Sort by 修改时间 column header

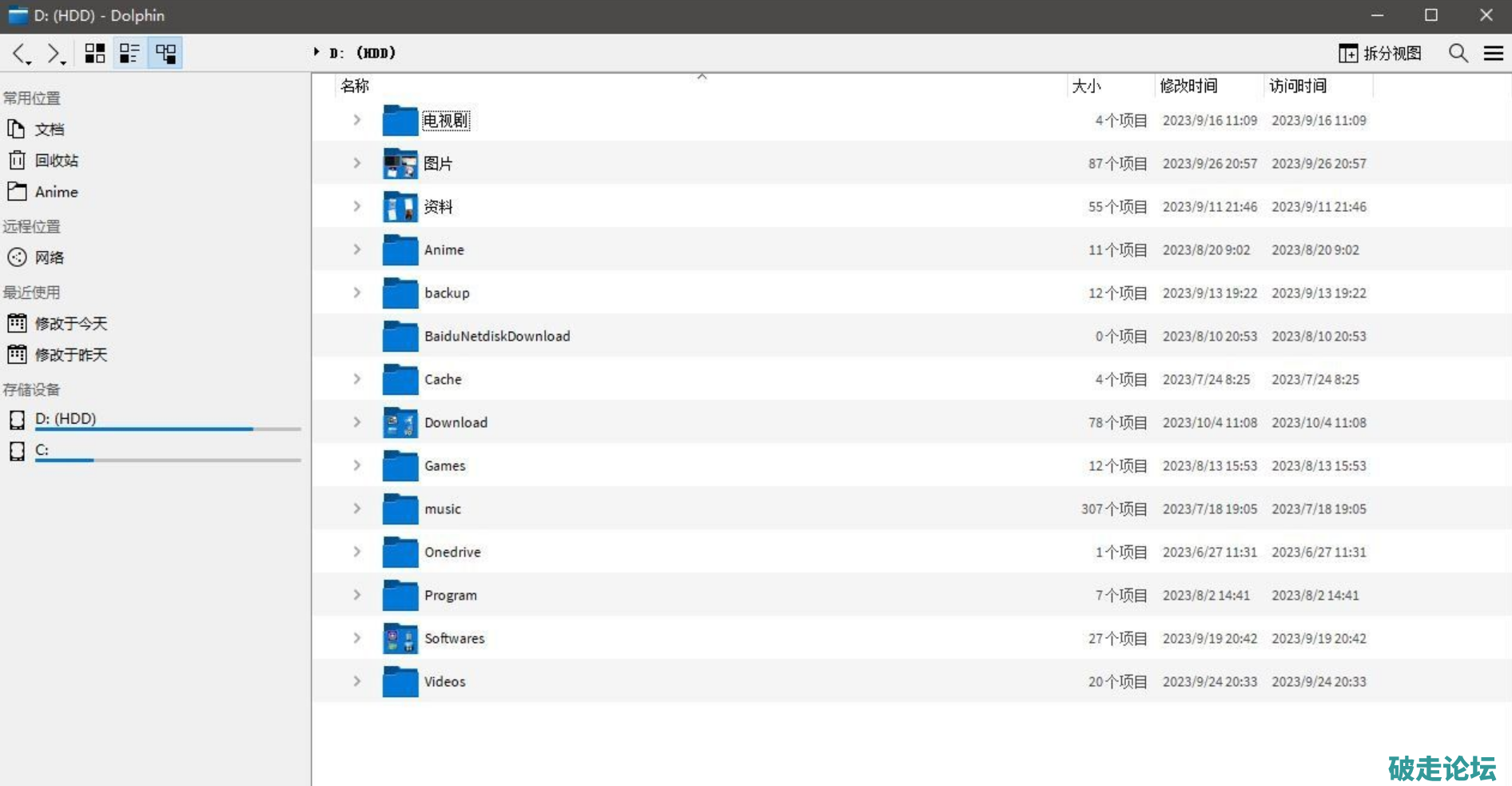coord(1188,86)
